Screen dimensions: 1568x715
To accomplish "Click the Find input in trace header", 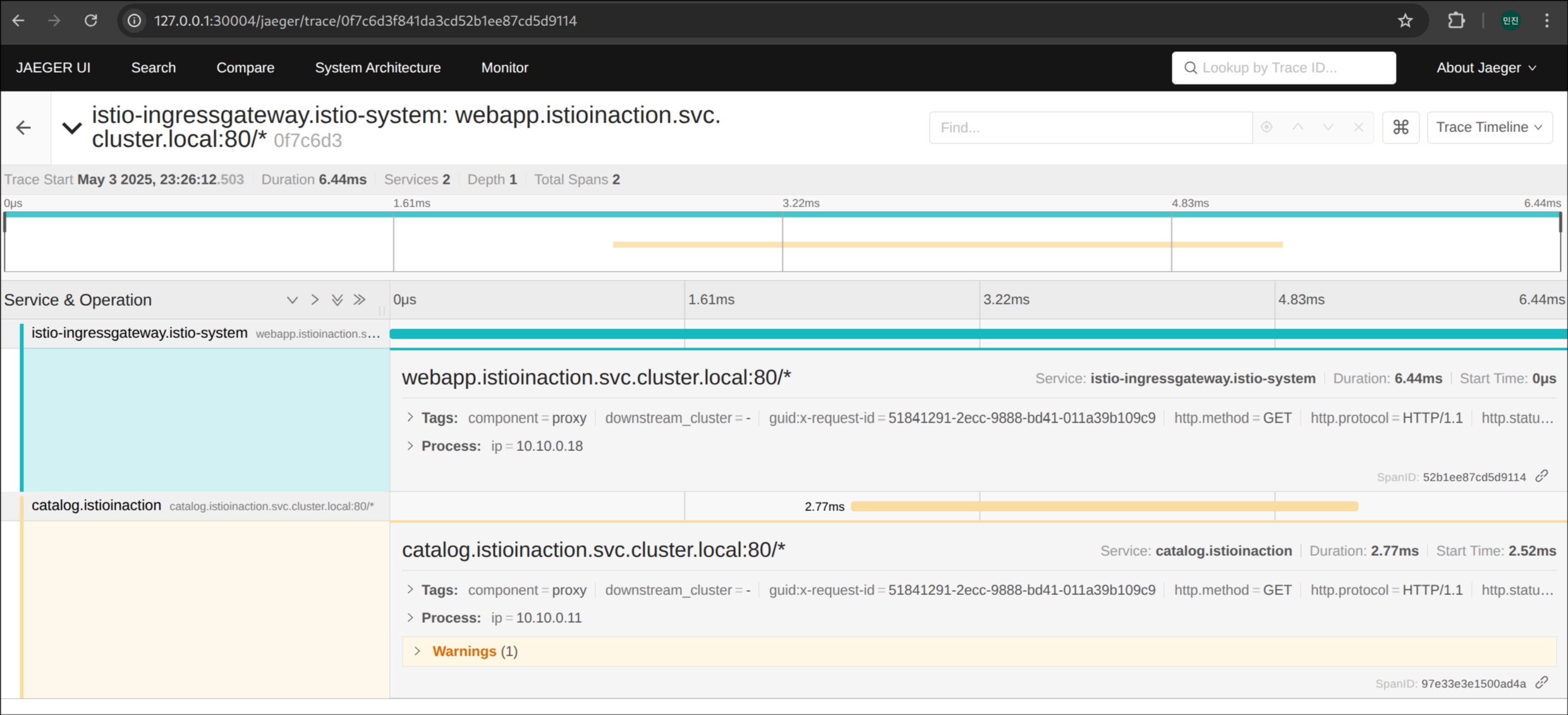I will click(x=1090, y=128).
